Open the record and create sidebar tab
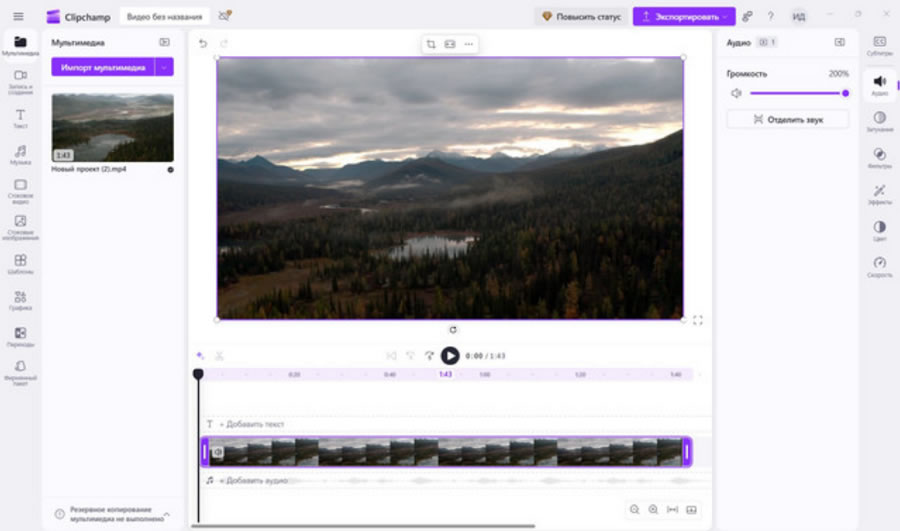The image size is (900, 531). (20, 82)
